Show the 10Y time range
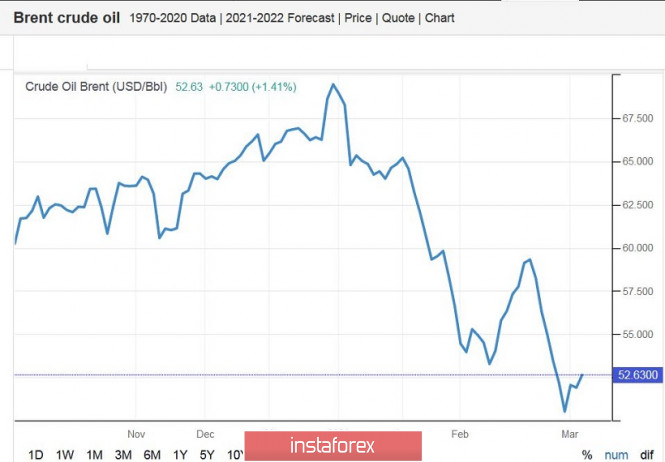 (x=236, y=455)
